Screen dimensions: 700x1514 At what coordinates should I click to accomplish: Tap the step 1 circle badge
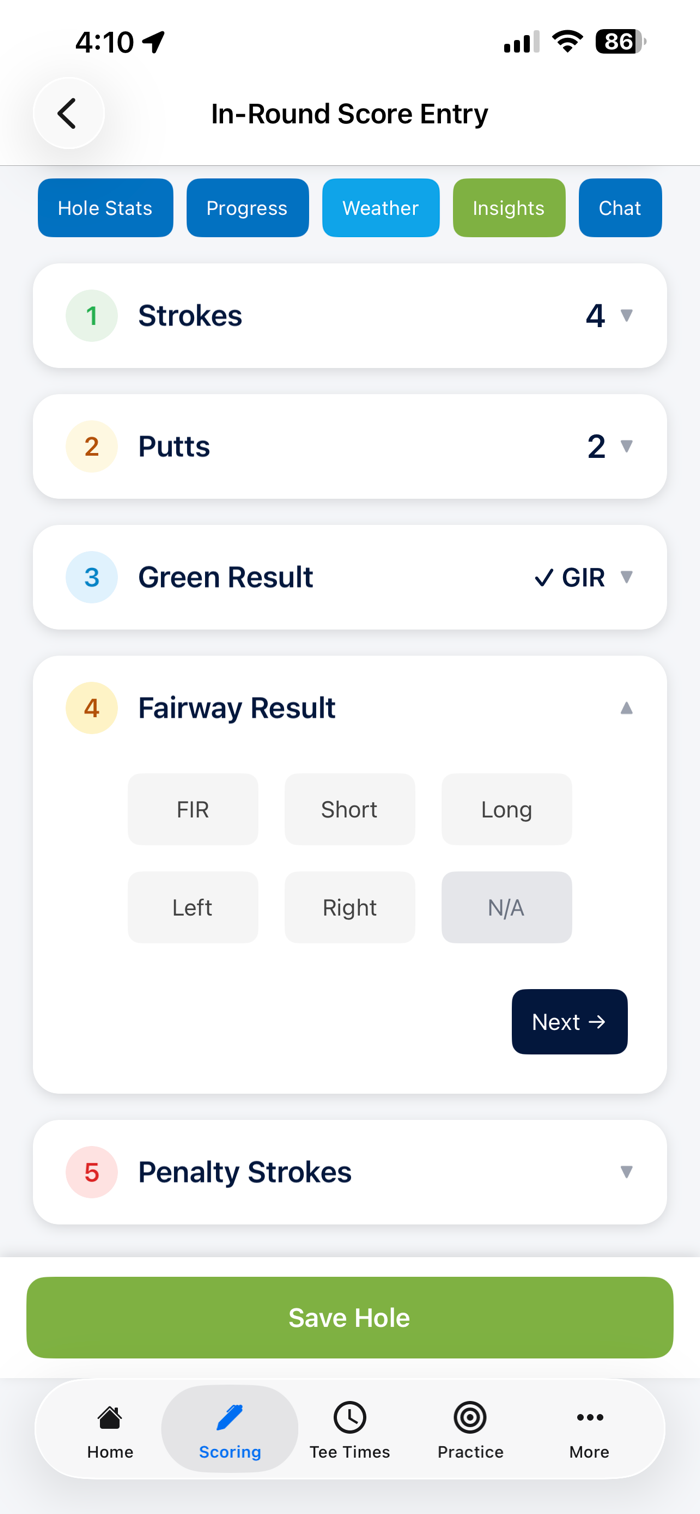[92, 316]
